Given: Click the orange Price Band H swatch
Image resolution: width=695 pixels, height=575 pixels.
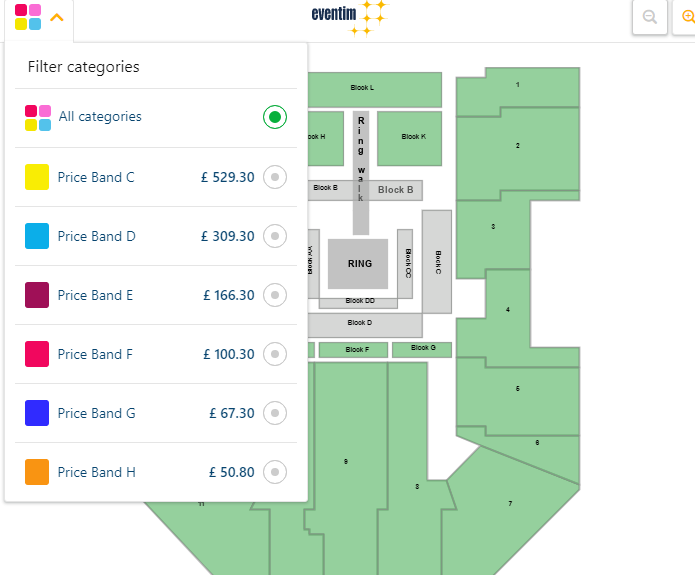Looking at the screenshot, I should tap(37, 472).
